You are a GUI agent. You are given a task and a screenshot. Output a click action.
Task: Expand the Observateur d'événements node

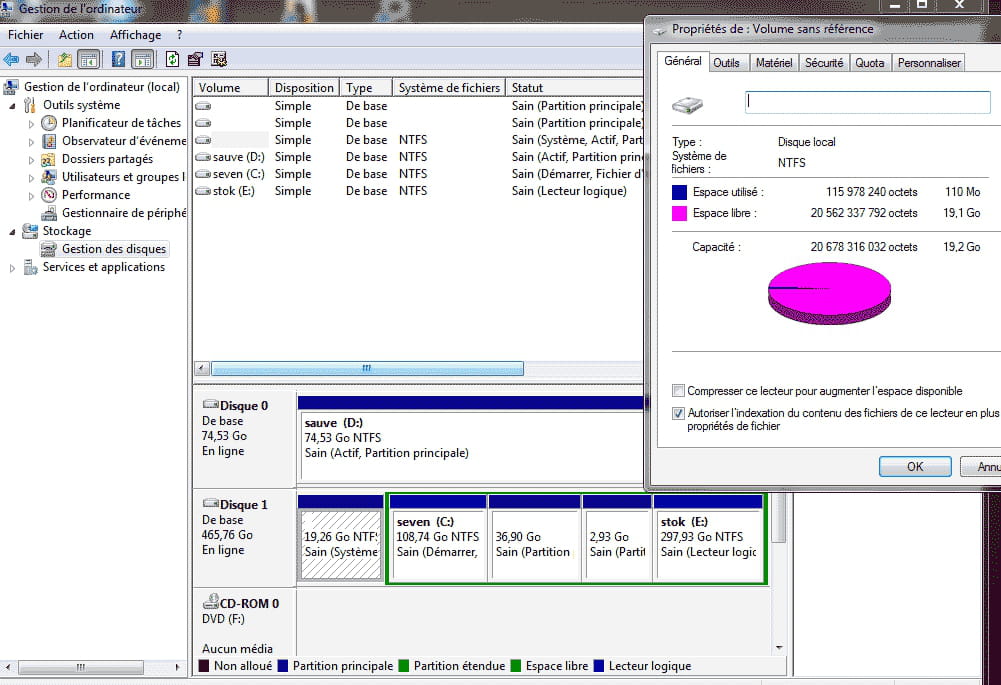(31, 142)
